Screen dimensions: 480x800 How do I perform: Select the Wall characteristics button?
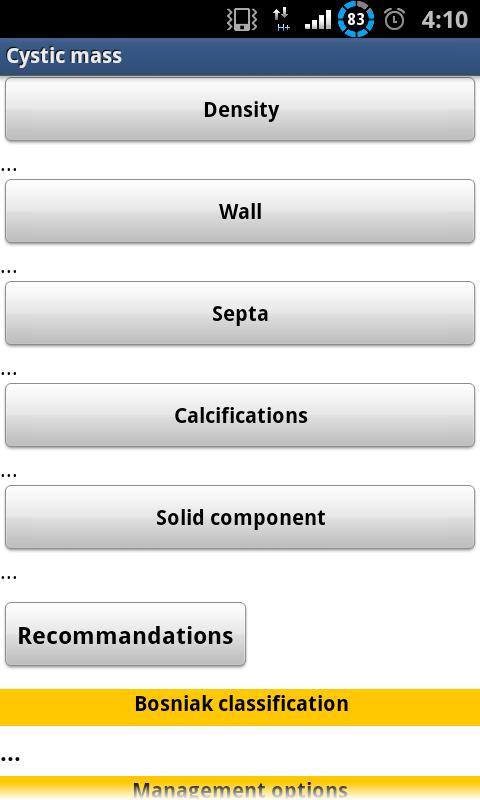[240, 211]
